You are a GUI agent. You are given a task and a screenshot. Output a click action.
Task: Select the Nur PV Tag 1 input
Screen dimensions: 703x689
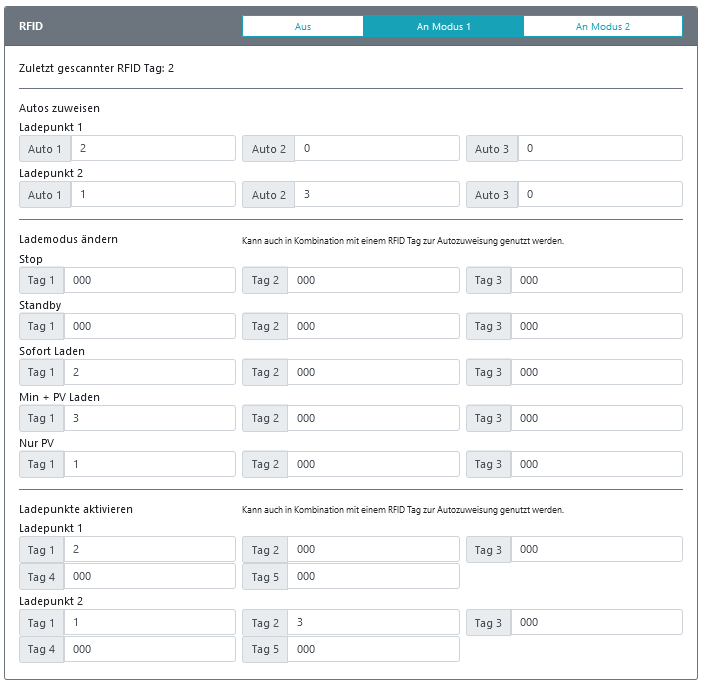(x=149, y=464)
